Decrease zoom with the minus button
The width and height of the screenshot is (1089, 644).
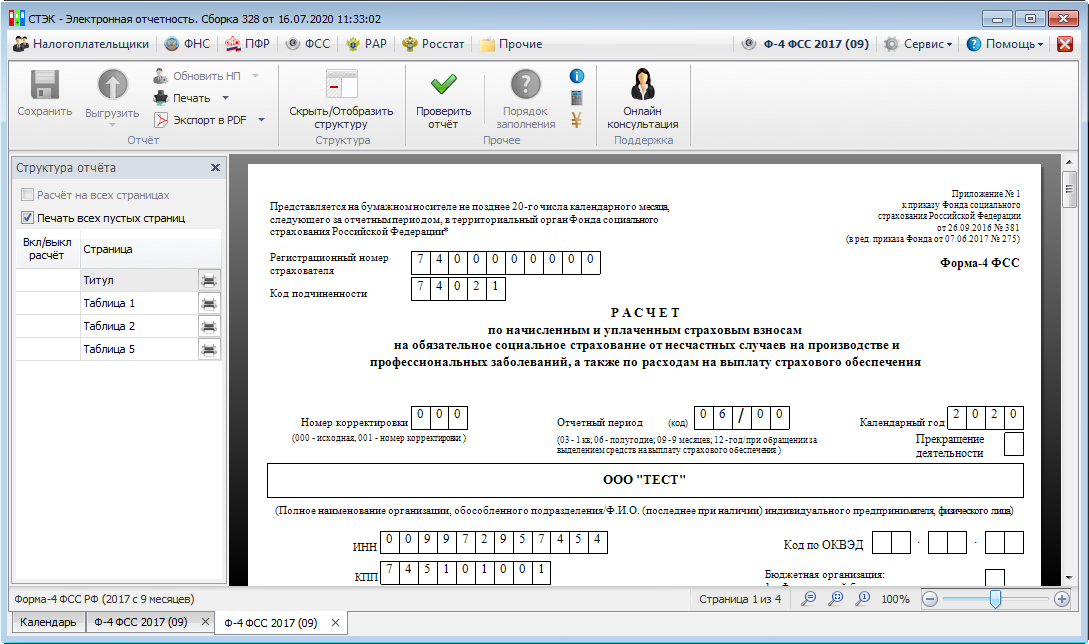click(x=931, y=599)
